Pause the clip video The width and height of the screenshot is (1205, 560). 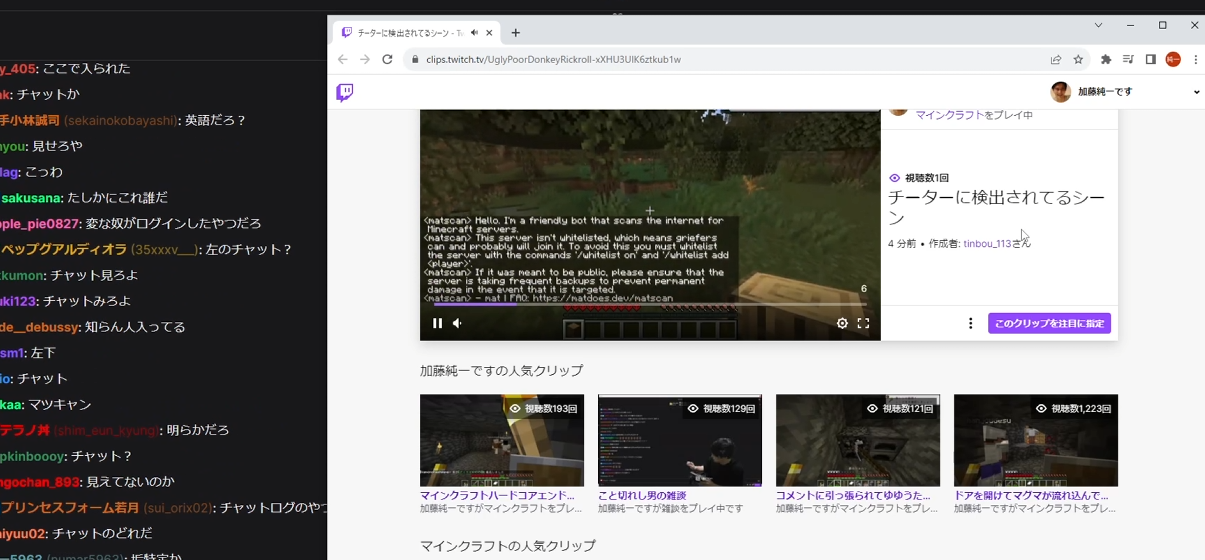click(437, 323)
